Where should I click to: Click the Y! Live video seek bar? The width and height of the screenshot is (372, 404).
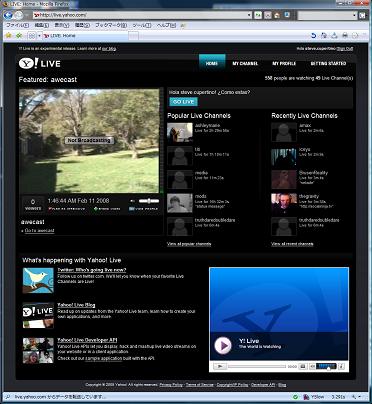point(257,367)
